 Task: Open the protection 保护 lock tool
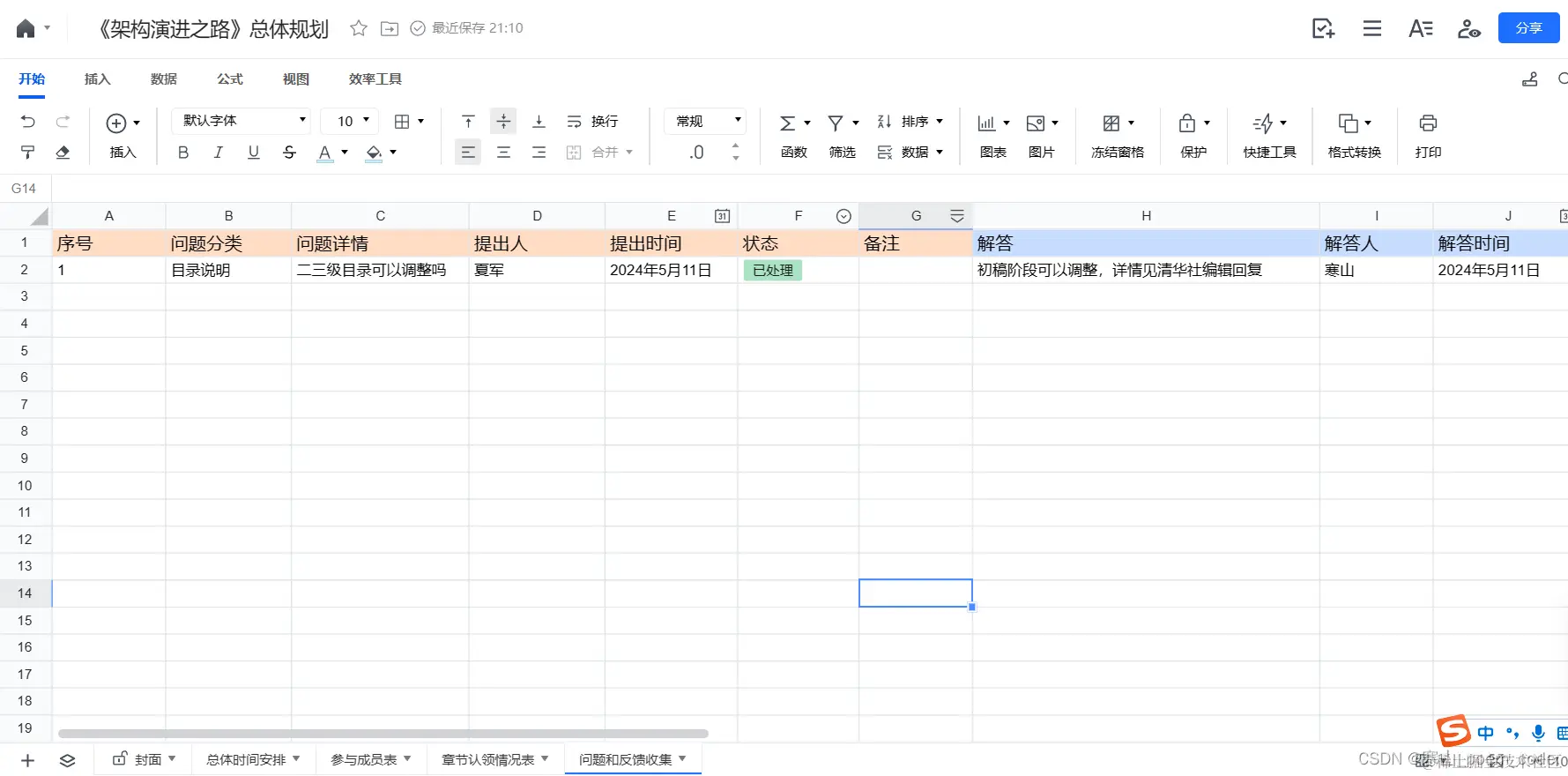1194,137
